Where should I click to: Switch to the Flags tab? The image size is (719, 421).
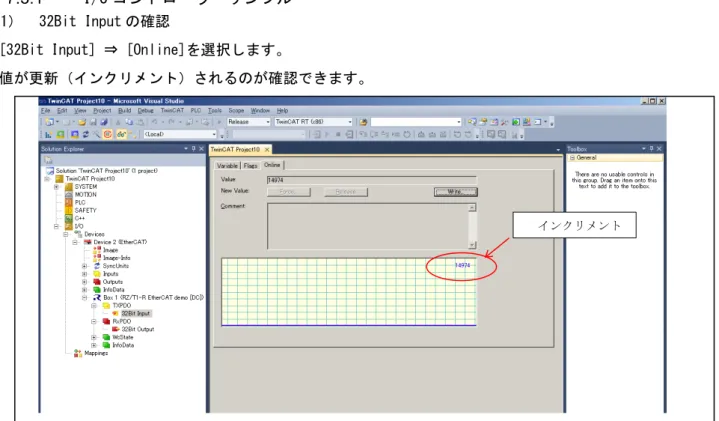pyautogui.click(x=250, y=166)
